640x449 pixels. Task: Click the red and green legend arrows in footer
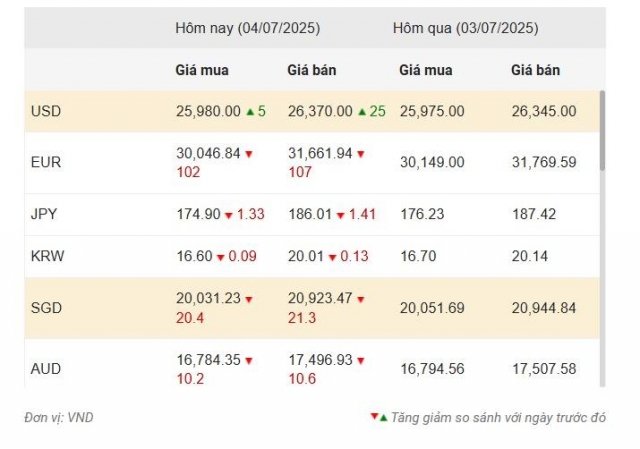tap(379, 417)
